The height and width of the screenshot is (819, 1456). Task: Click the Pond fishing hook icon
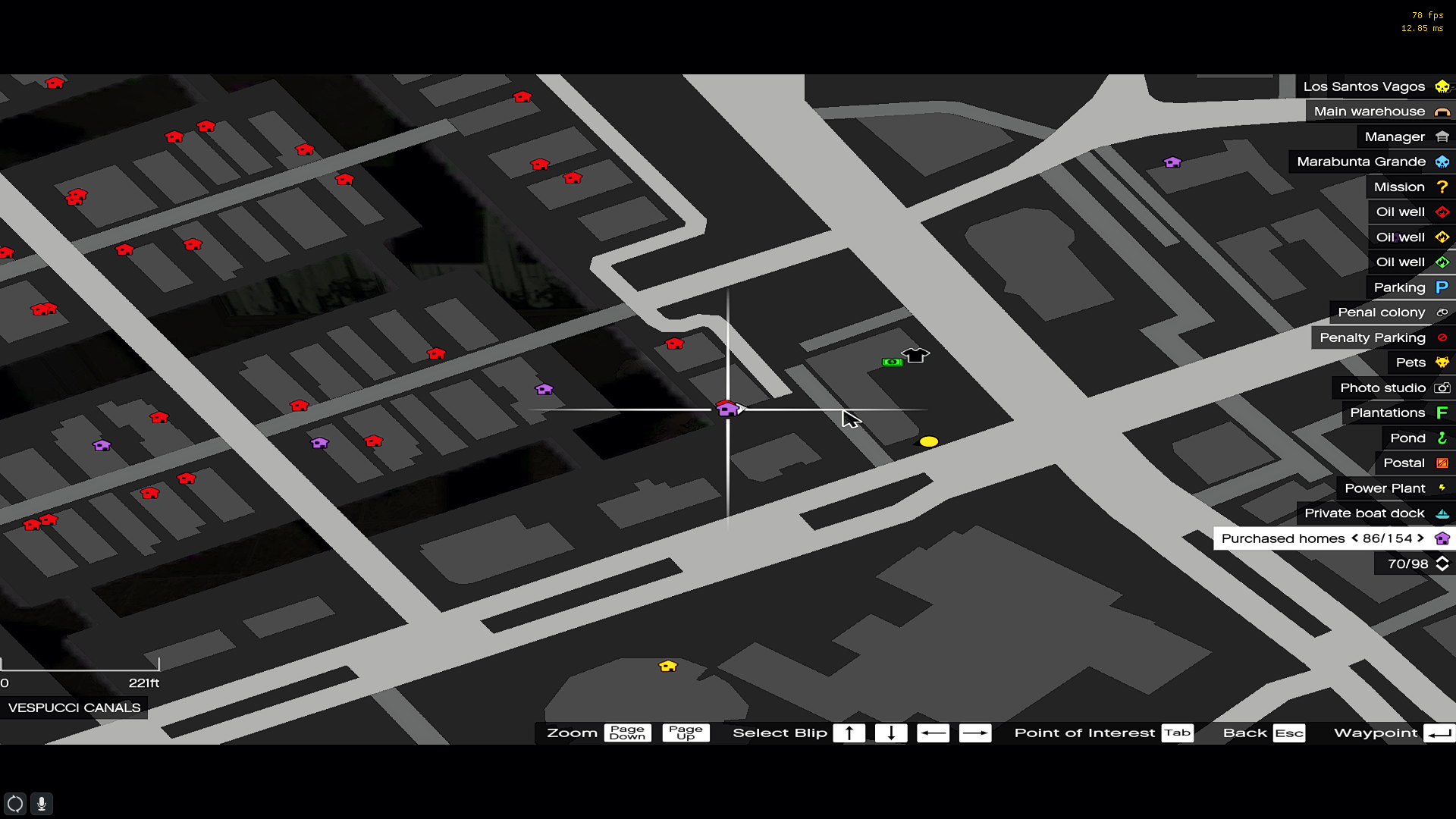[x=1442, y=438]
